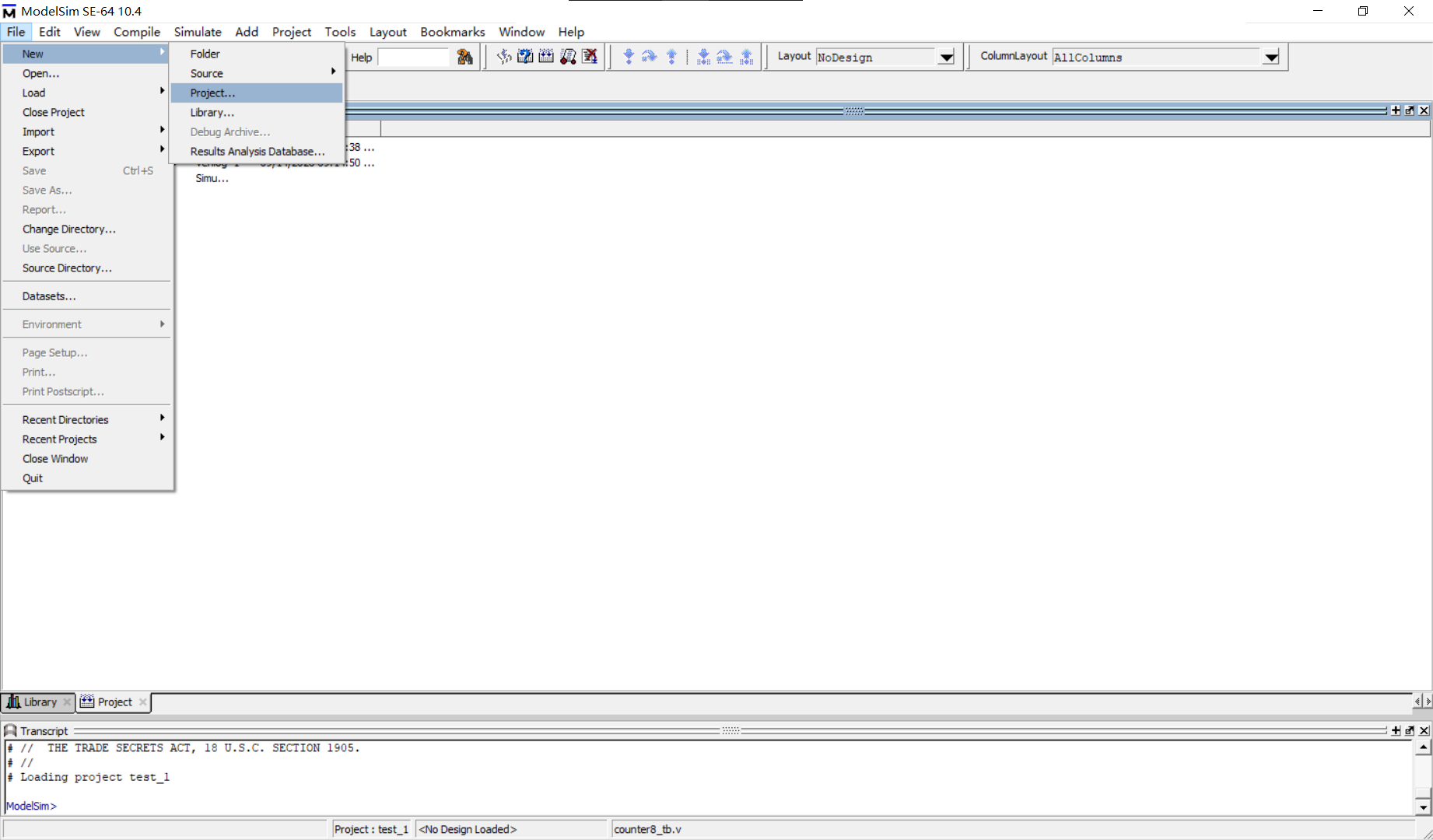
Task: Click the first icon after the Help search toolbar
Action: (504, 57)
